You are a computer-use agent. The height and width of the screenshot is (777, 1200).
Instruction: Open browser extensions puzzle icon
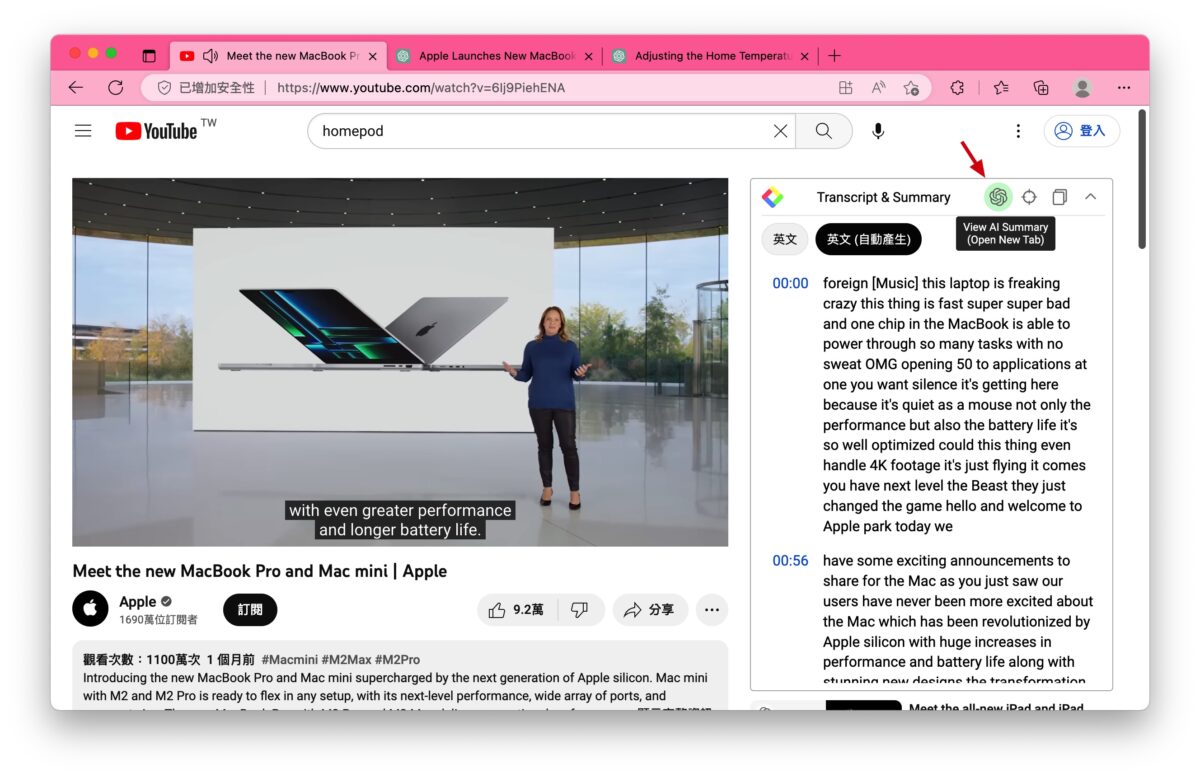pyautogui.click(x=957, y=88)
